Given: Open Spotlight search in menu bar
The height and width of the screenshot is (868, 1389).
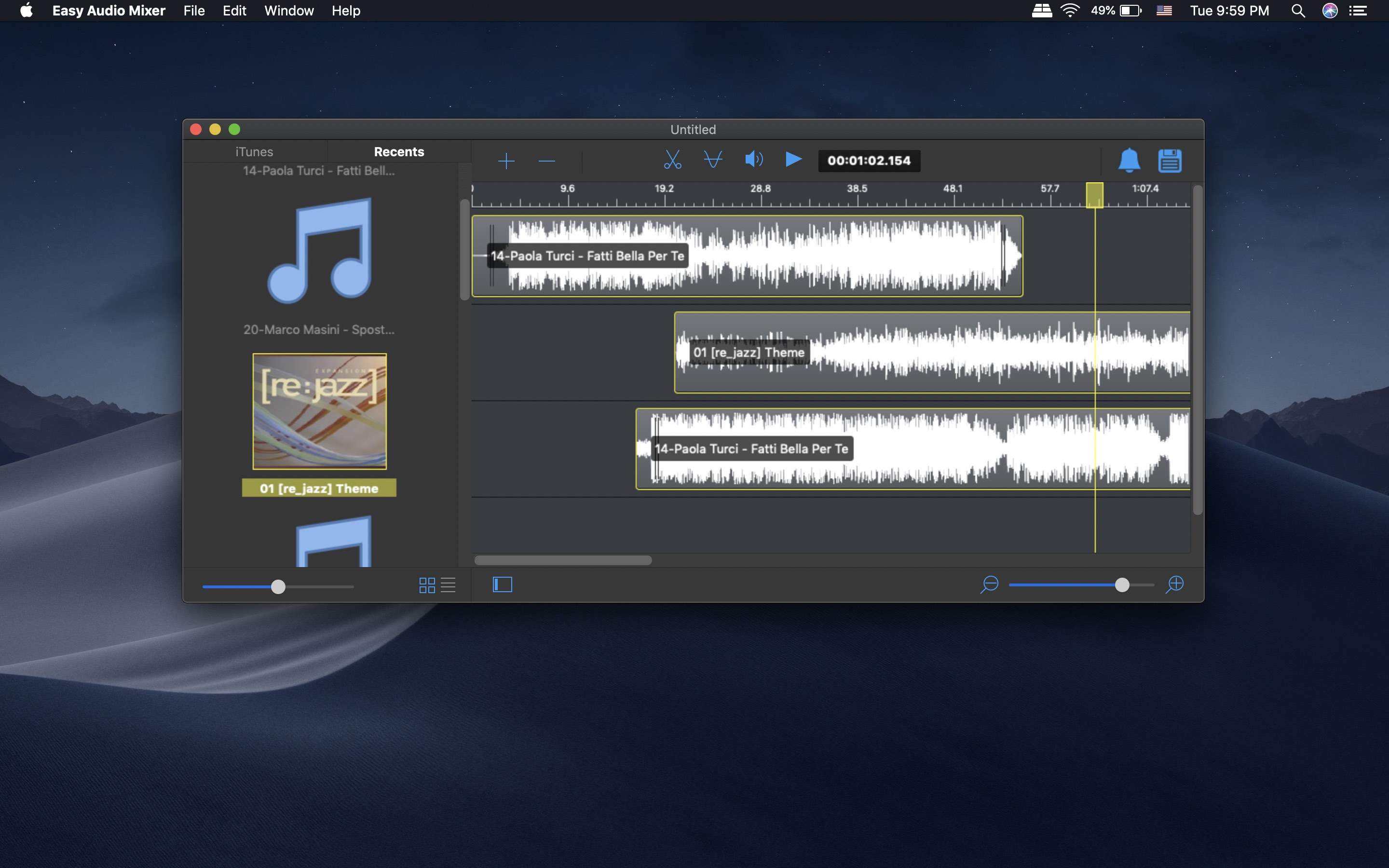Looking at the screenshot, I should [x=1298, y=10].
